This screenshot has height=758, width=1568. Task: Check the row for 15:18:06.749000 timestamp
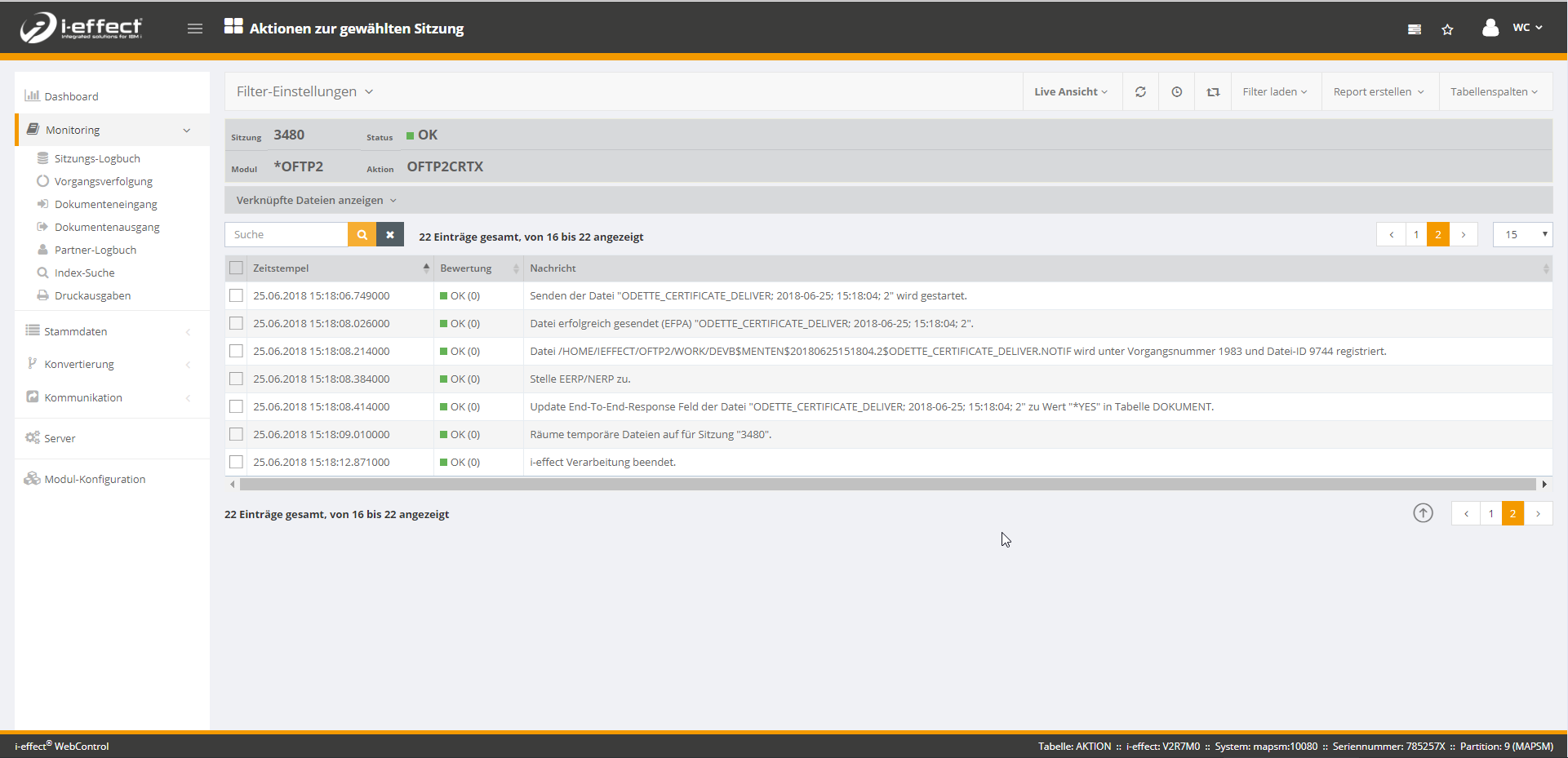(x=237, y=296)
